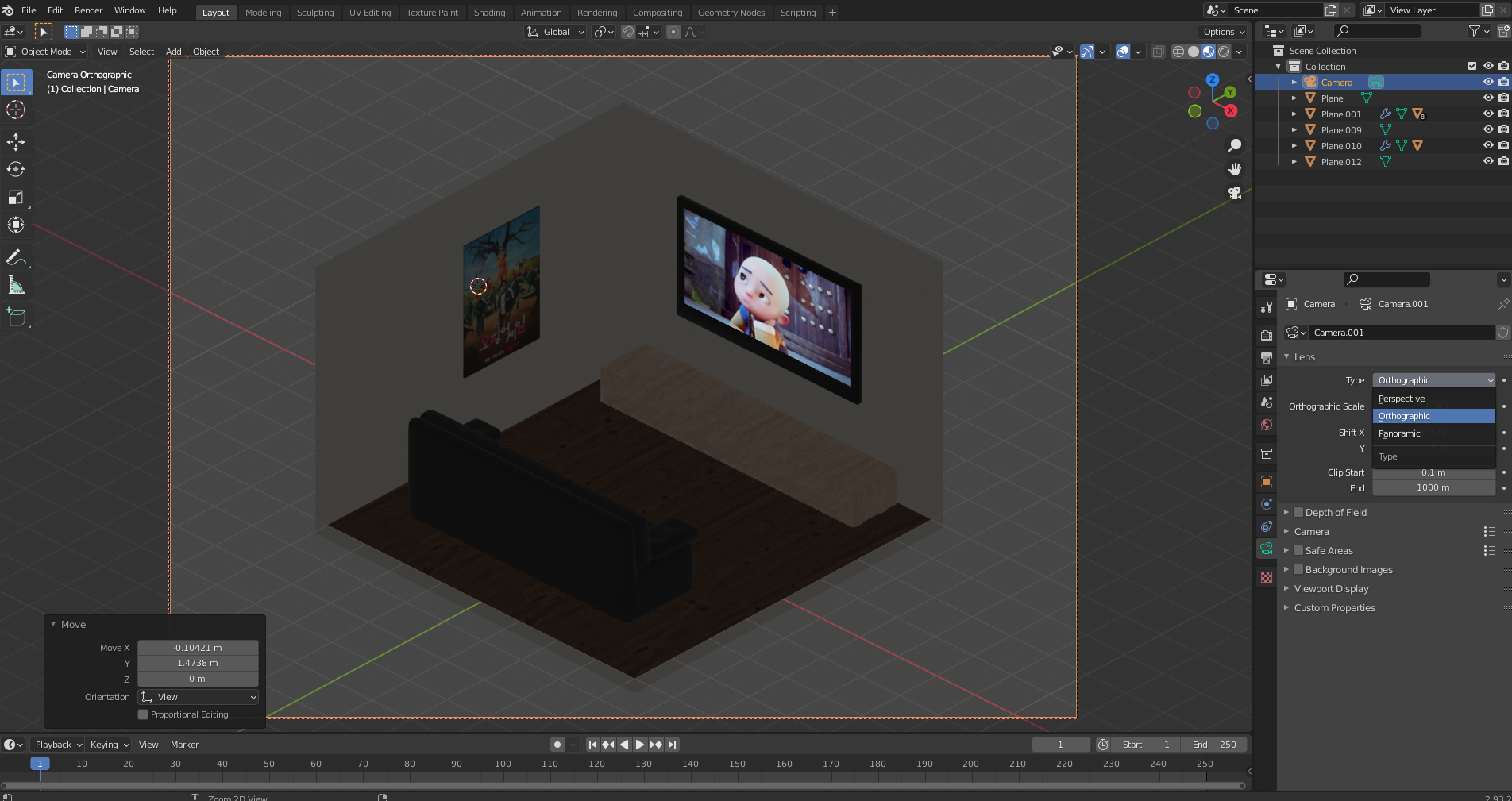The width and height of the screenshot is (1512, 801).
Task: Click the viewport zoom magnifier icon
Action: (1235, 145)
